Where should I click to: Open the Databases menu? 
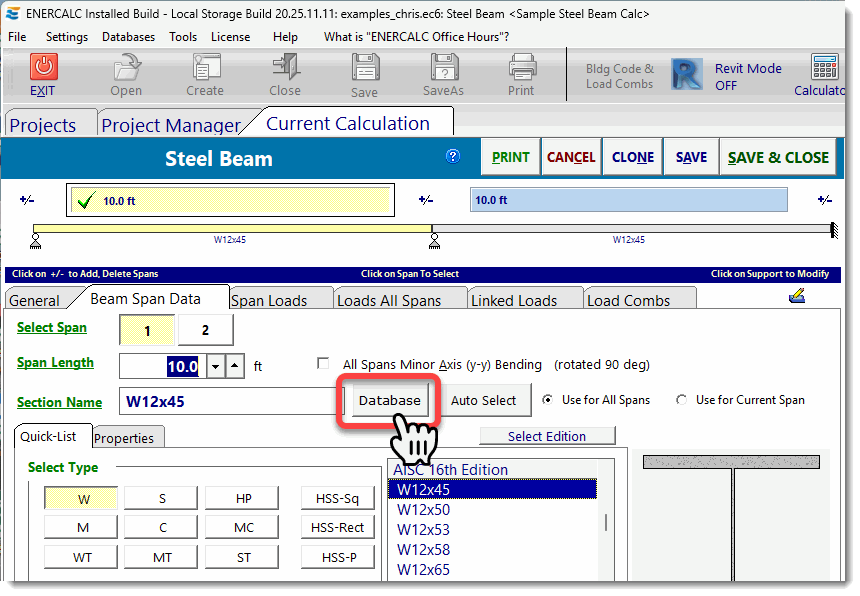128,36
